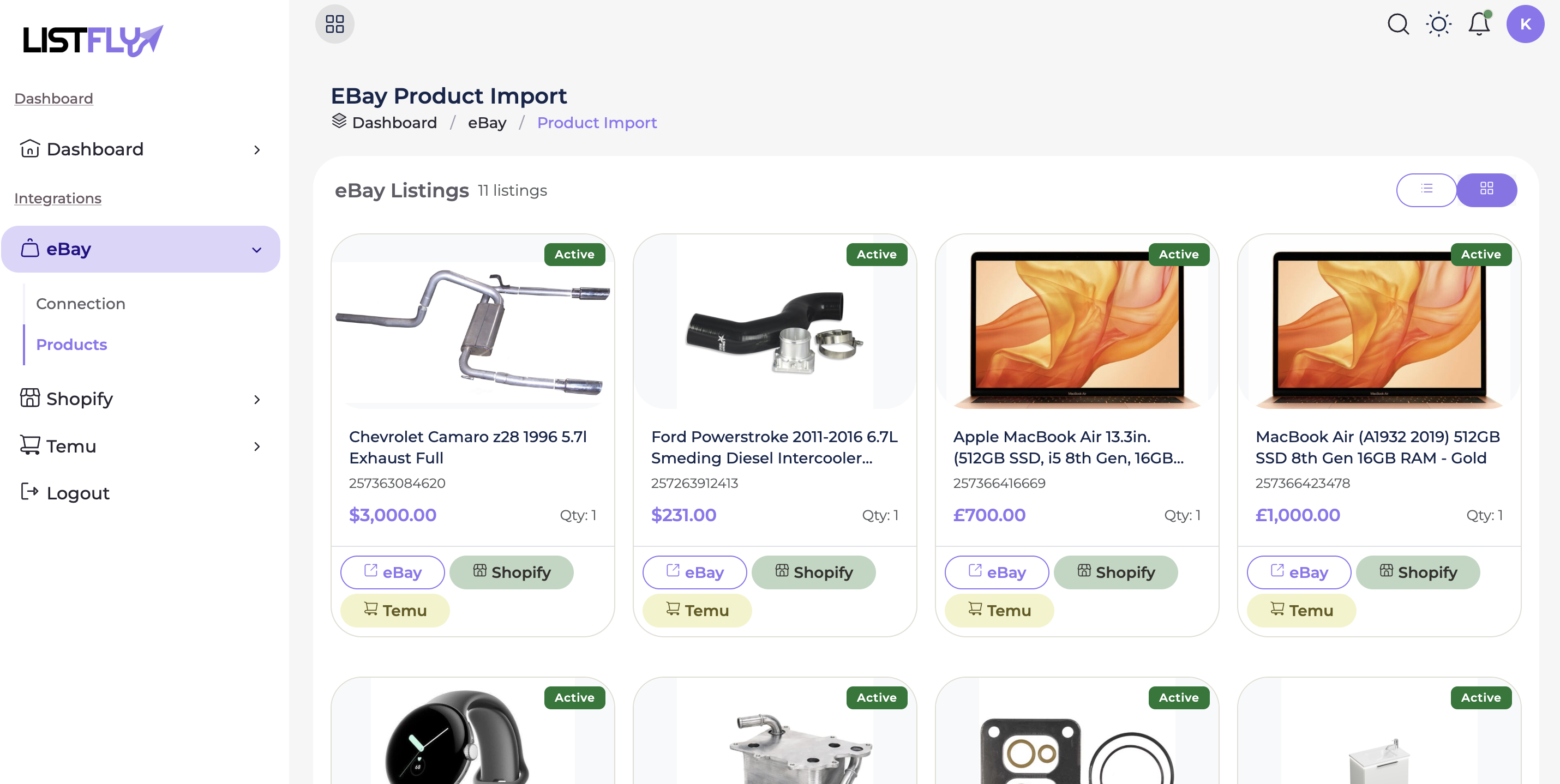
Task: Select the Temu cart icon in sidebar
Action: click(29, 445)
